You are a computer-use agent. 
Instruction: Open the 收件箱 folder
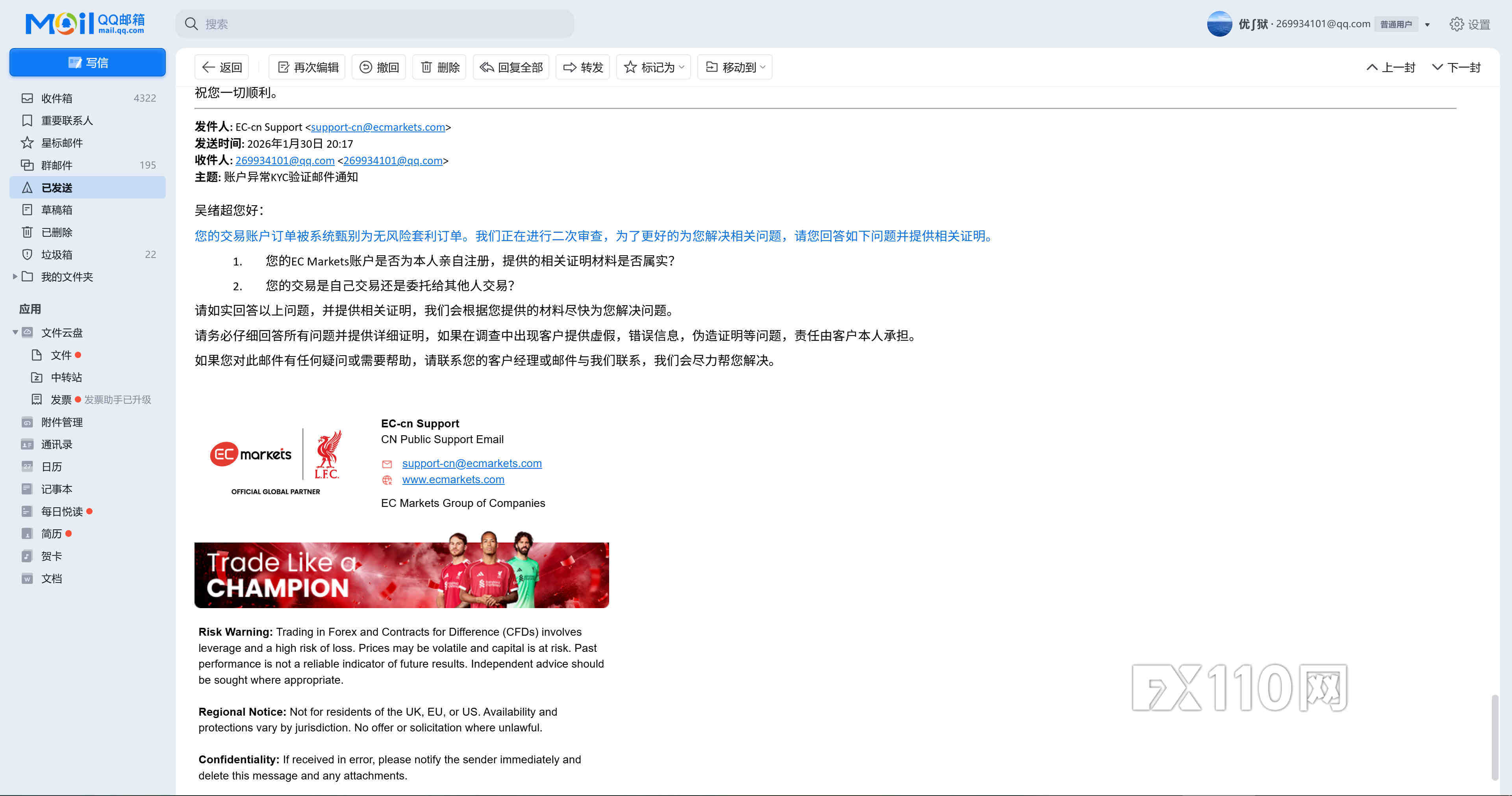pos(87,98)
